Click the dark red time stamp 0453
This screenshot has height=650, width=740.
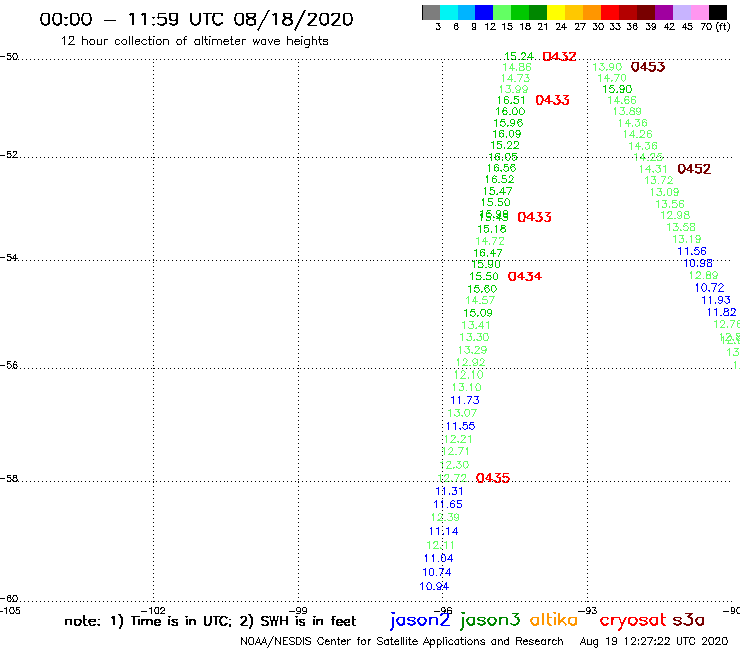point(648,67)
